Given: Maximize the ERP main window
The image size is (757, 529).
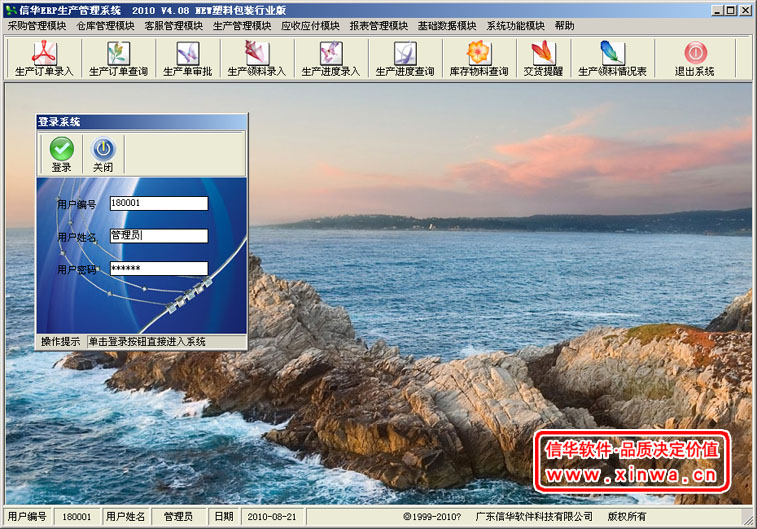Looking at the screenshot, I should pyautogui.click(x=731, y=10).
